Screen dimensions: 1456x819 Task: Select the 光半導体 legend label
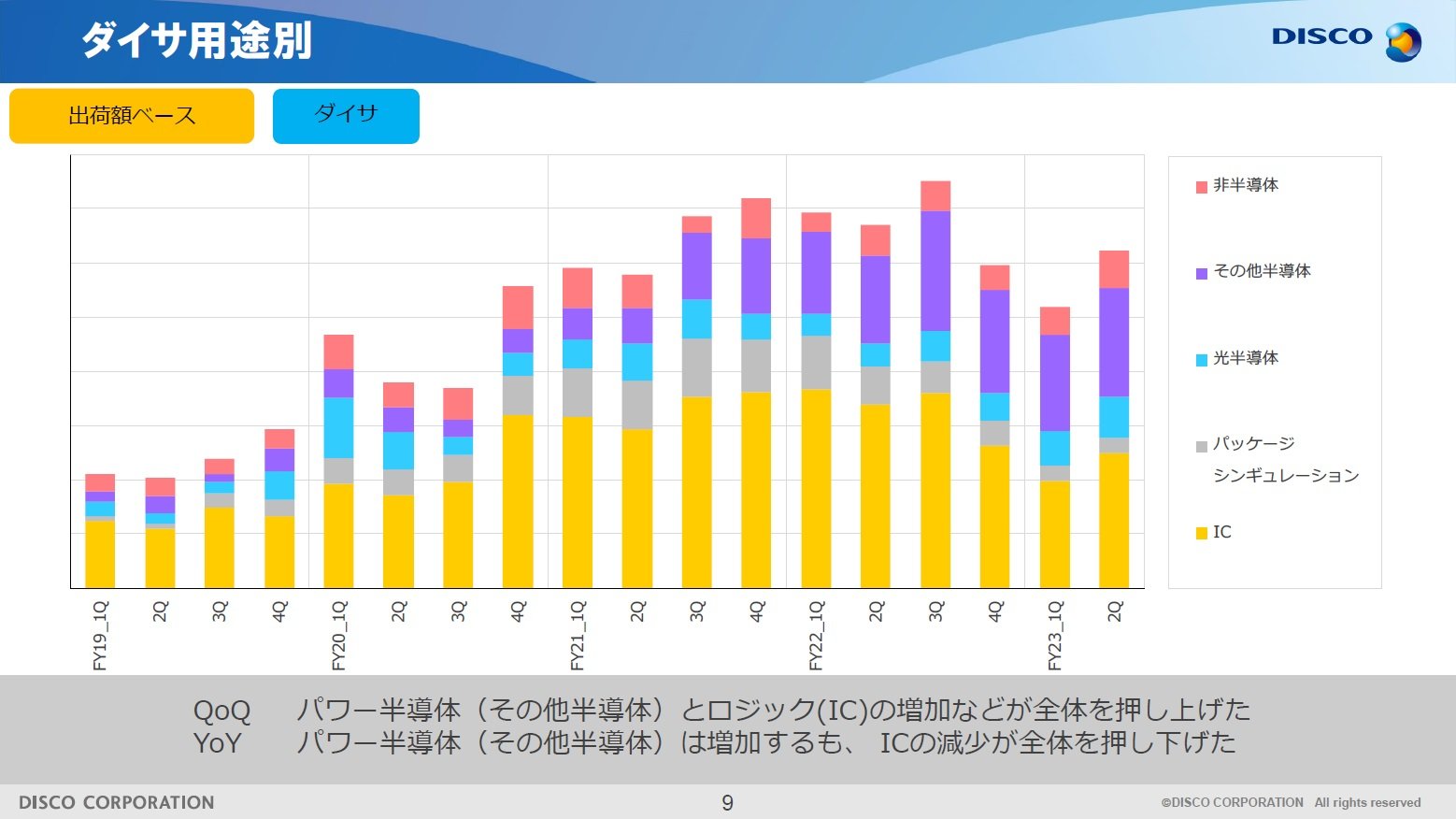click(x=1246, y=358)
